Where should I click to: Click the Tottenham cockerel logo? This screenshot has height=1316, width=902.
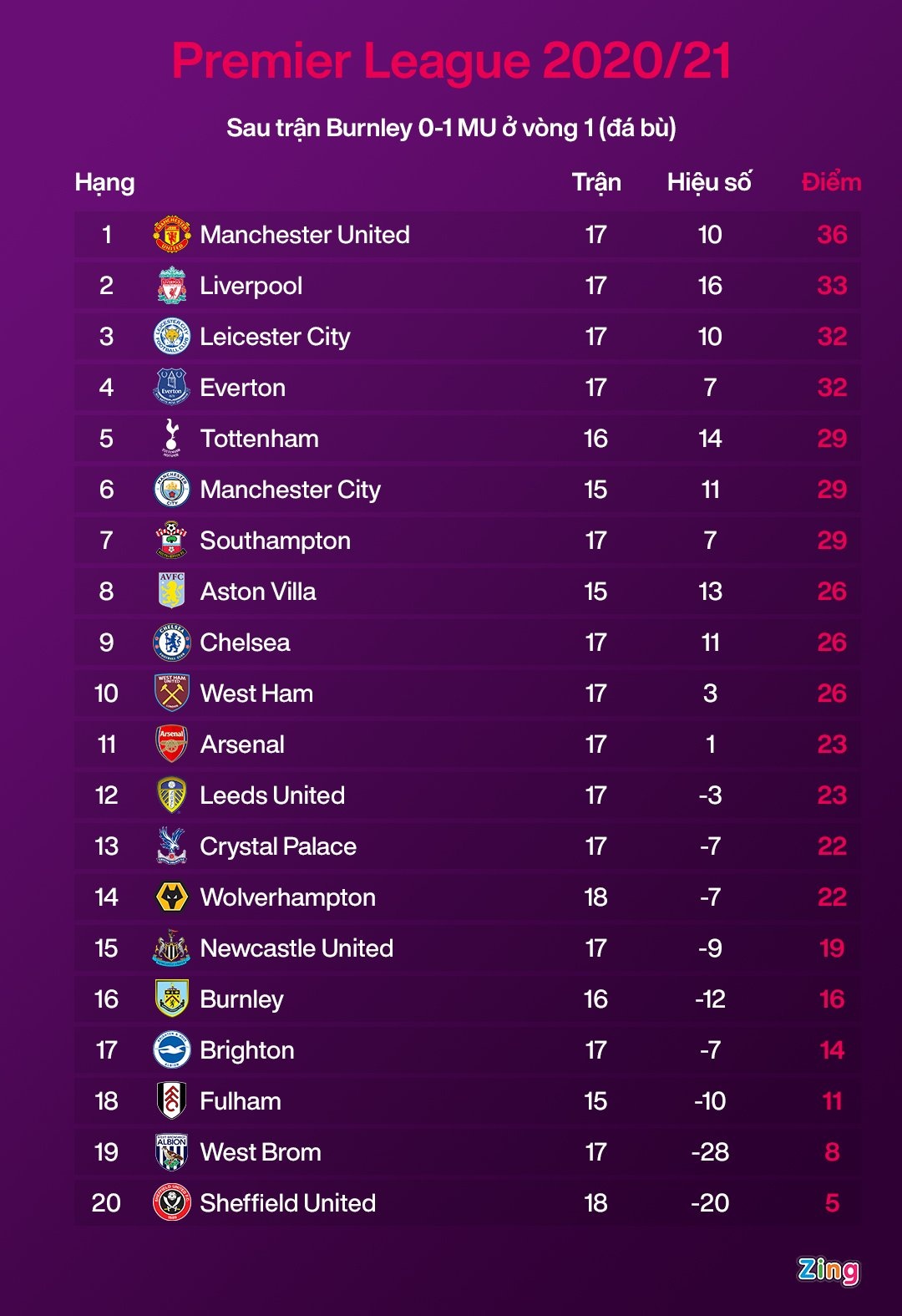[172, 438]
